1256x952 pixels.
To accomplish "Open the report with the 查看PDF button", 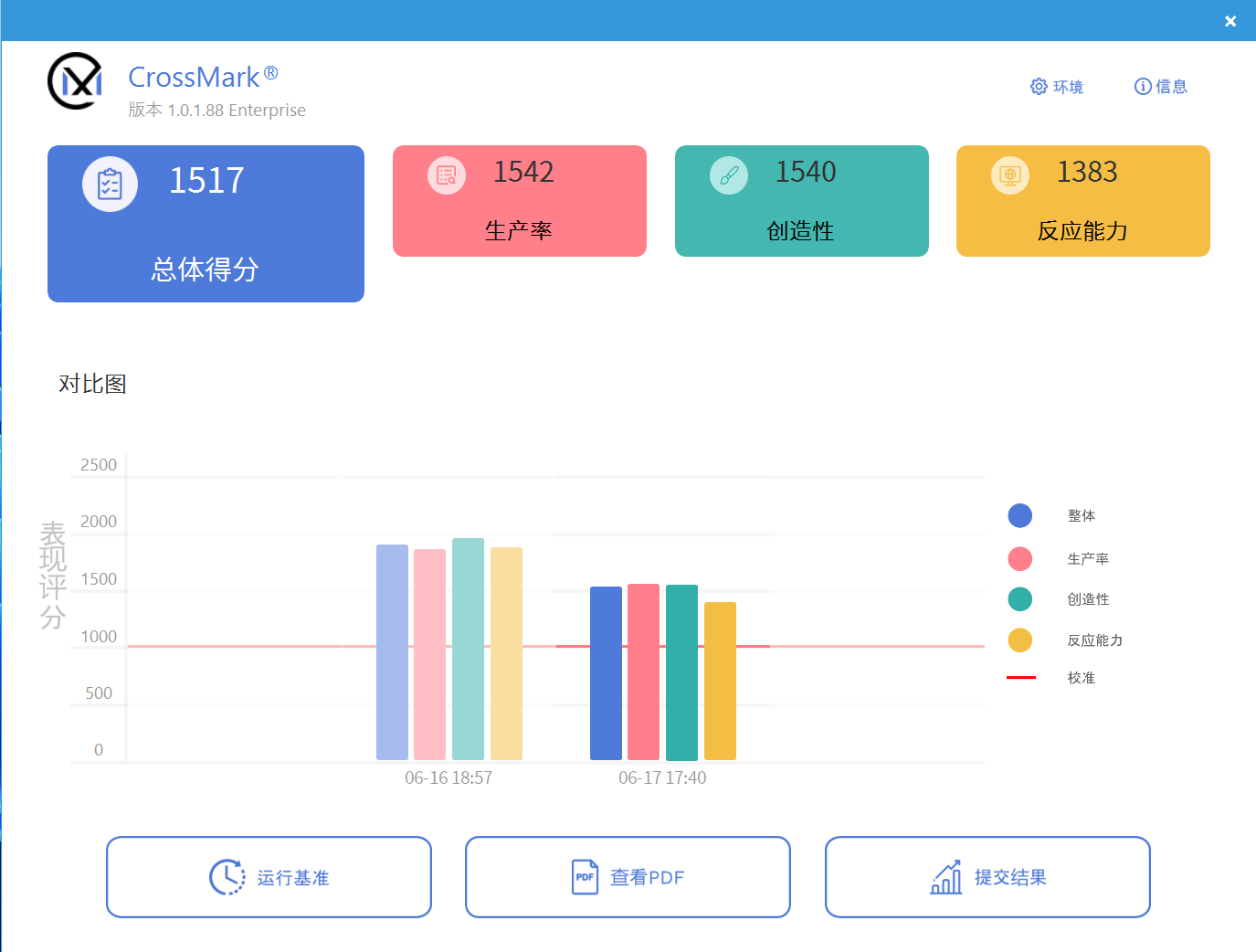I will click(x=628, y=876).
